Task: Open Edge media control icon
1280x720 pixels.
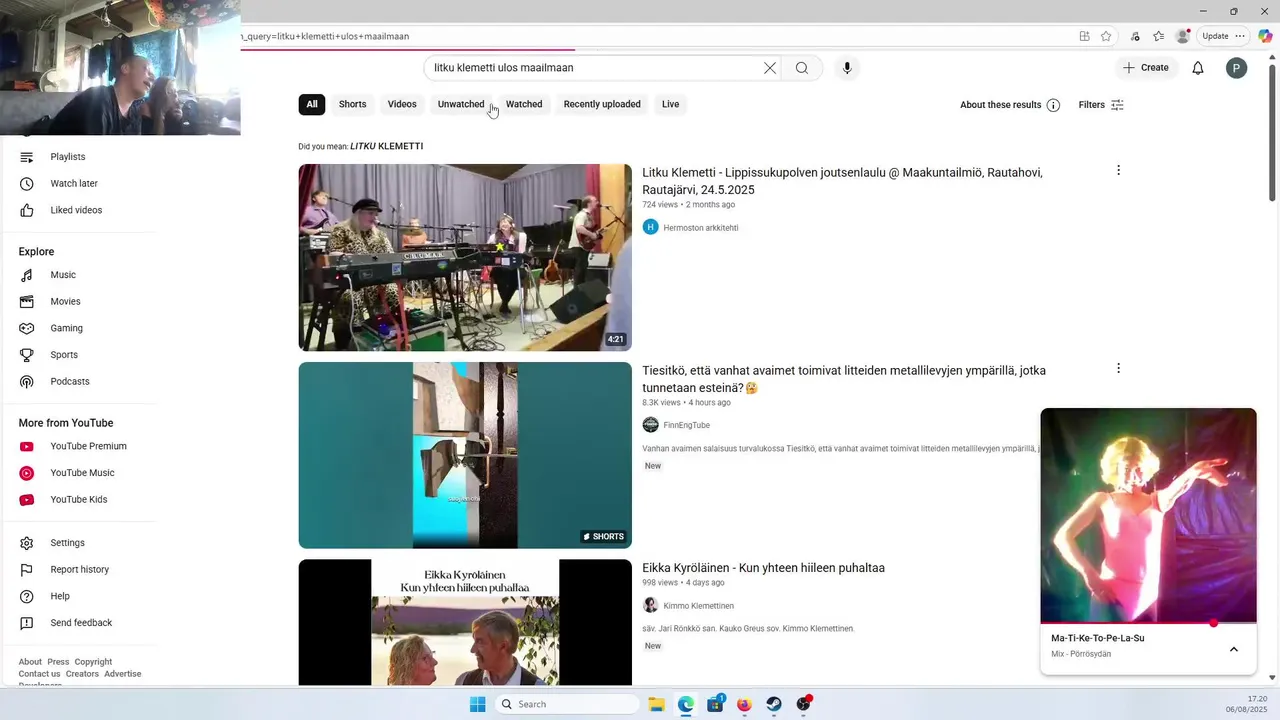Action: [x=1135, y=36]
